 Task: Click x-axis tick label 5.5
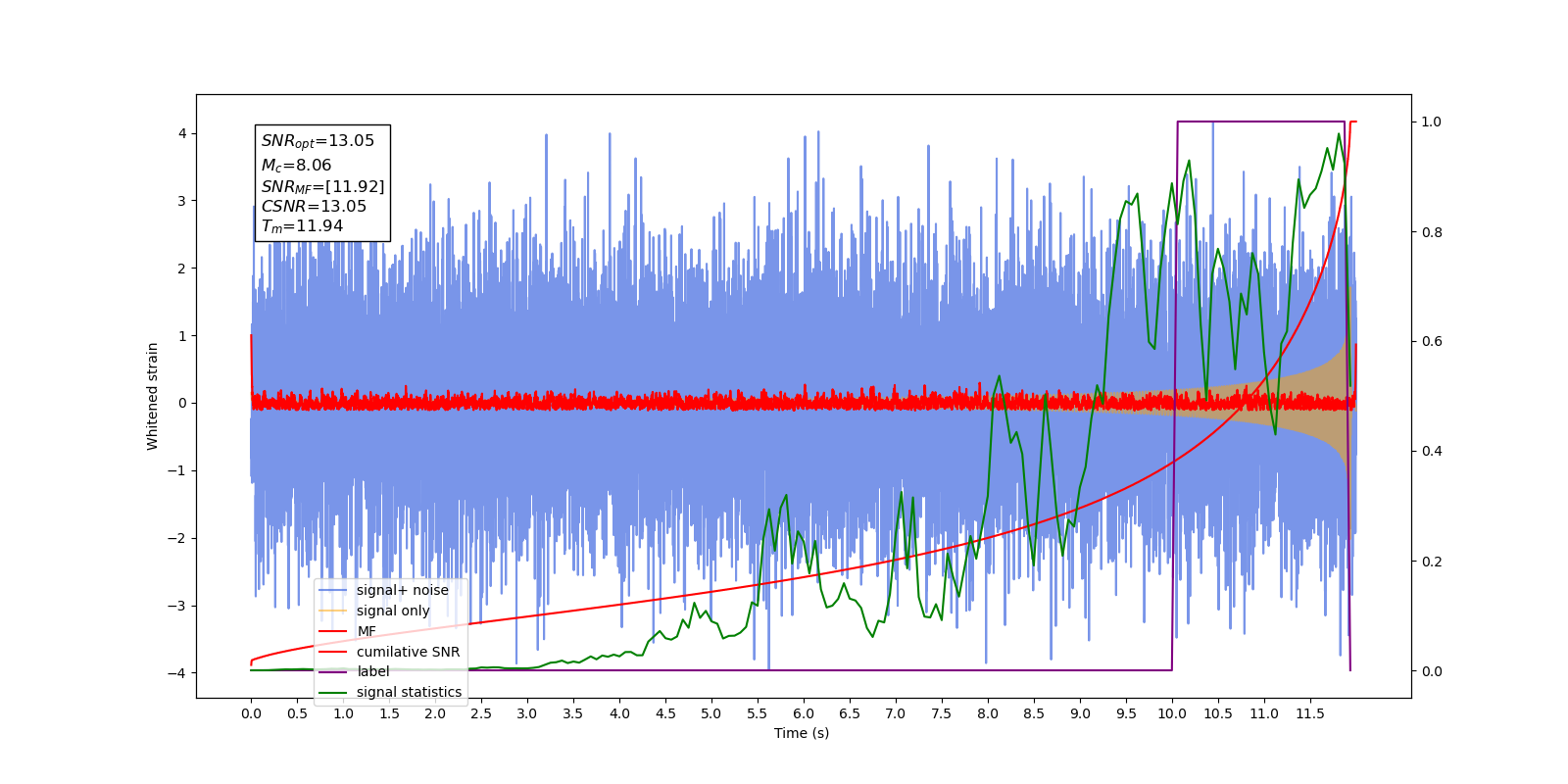(x=758, y=713)
